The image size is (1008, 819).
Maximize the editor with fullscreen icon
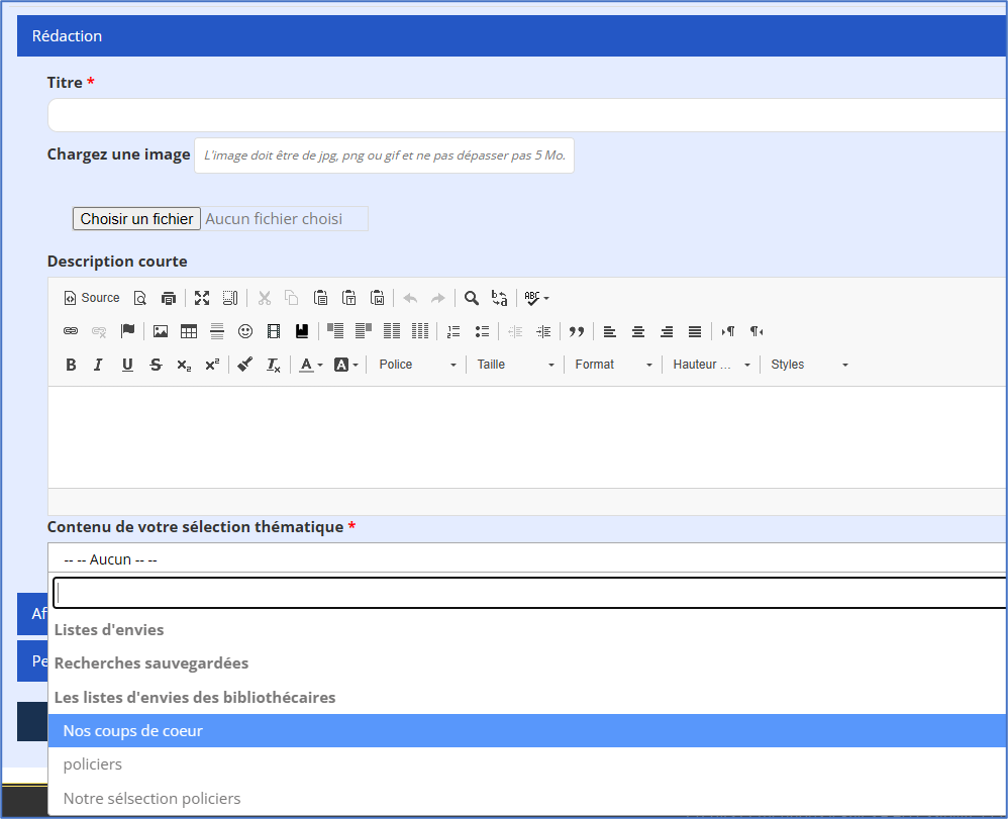[x=202, y=298]
